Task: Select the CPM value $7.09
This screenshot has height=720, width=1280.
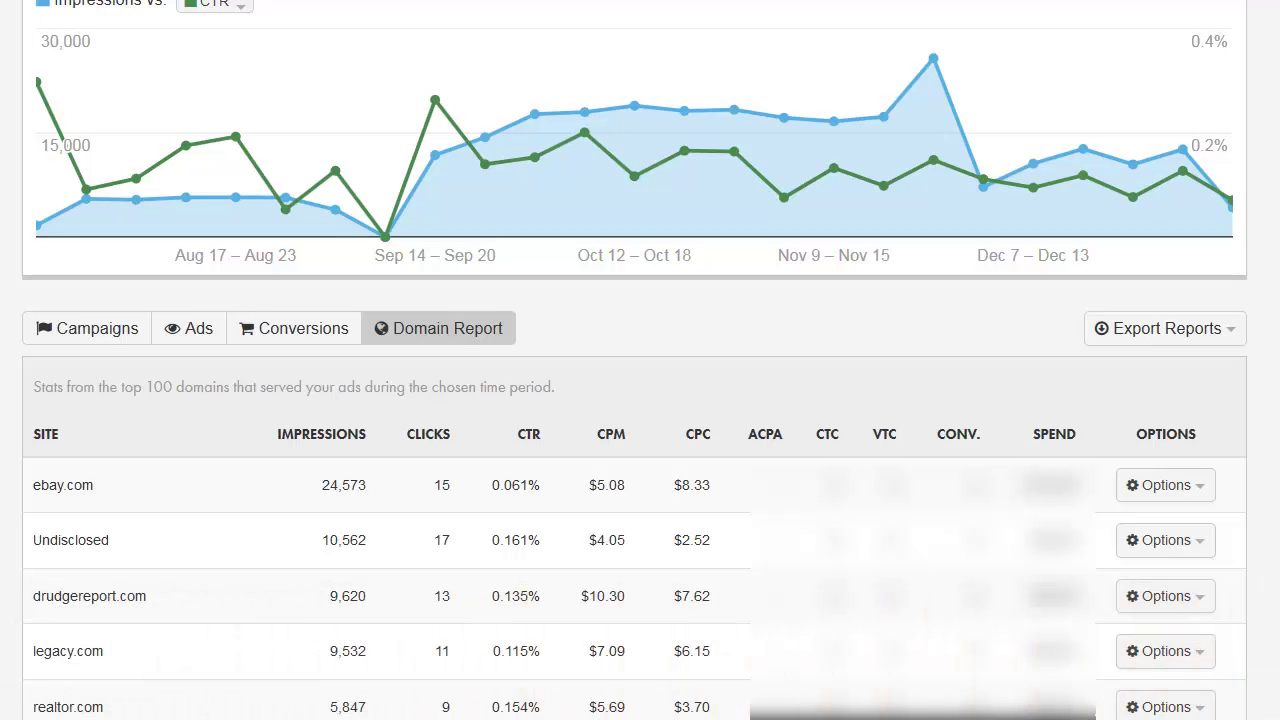Action: coord(607,651)
